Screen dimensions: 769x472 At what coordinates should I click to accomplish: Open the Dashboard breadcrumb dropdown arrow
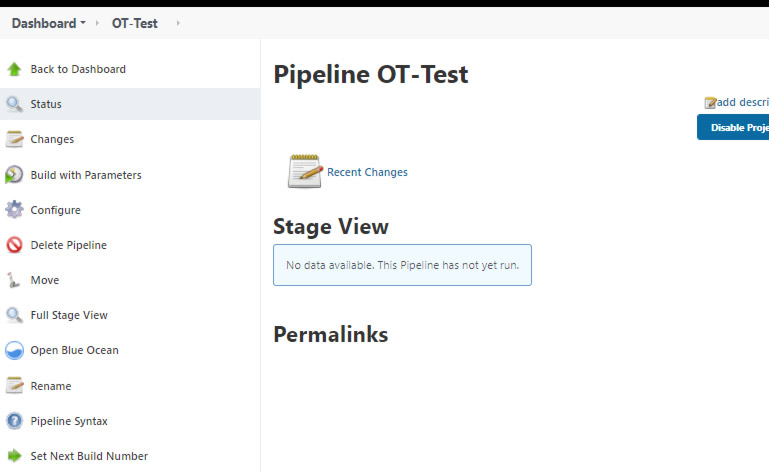(x=83, y=23)
